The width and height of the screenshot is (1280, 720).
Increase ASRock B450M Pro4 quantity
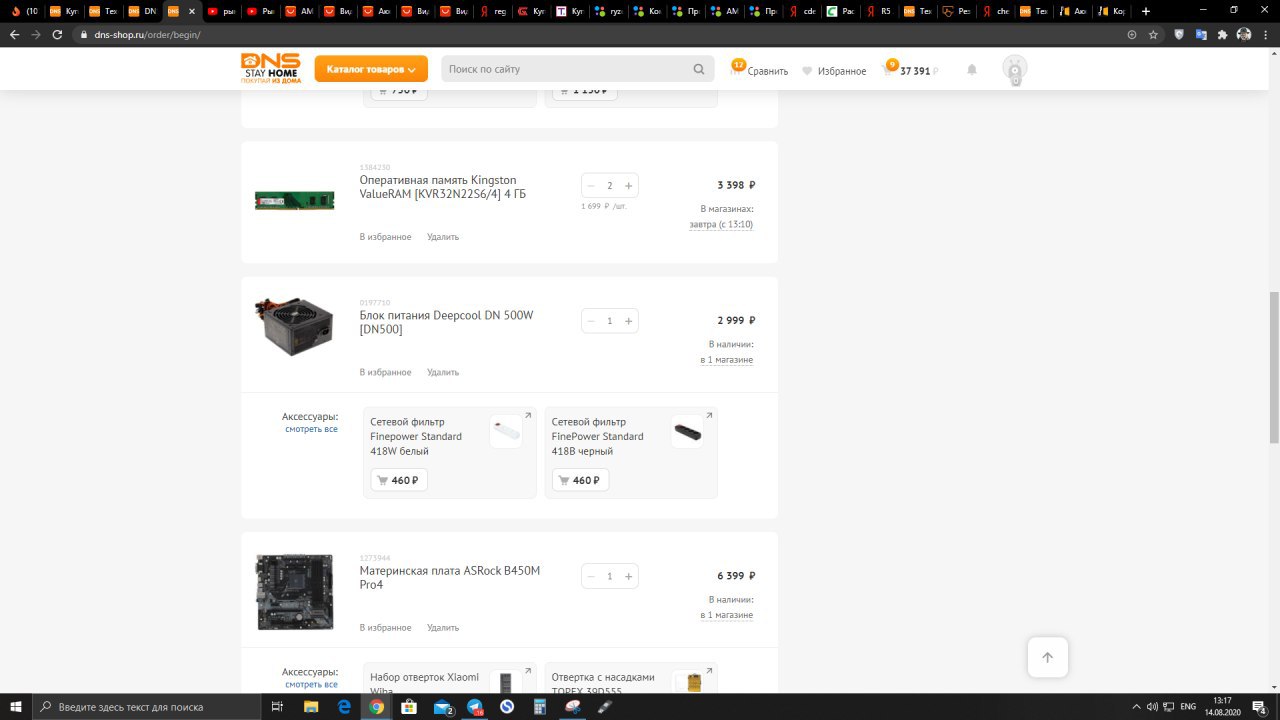[628, 576]
